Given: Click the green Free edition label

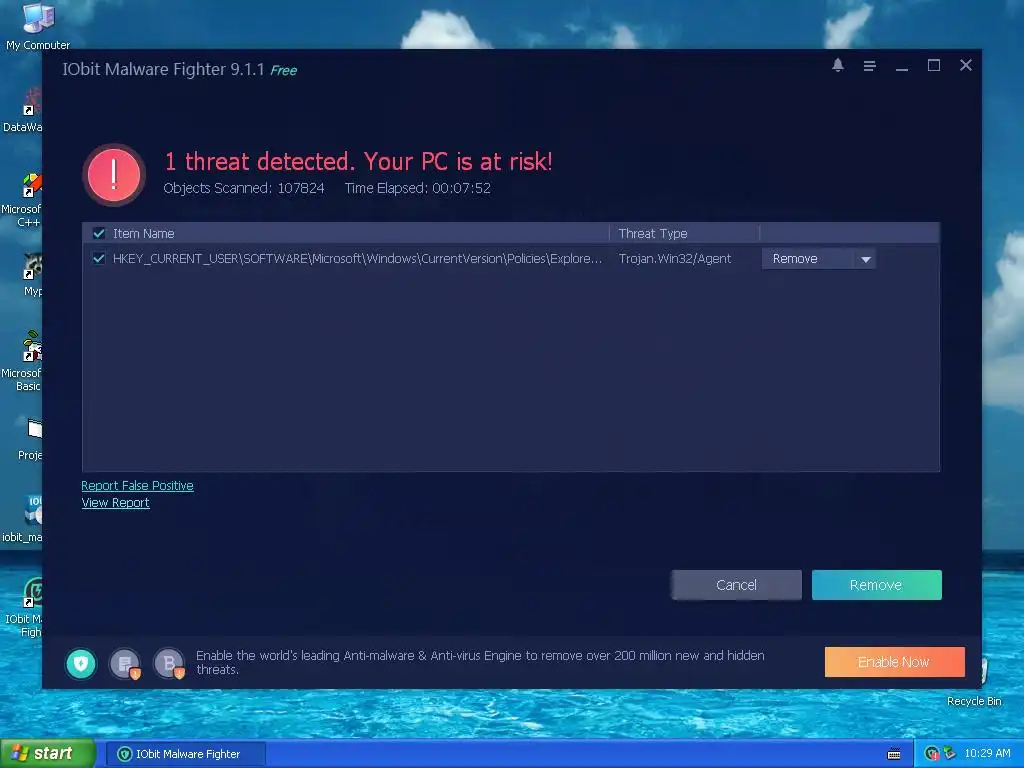Looking at the screenshot, I should pyautogui.click(x=283, y=71).
